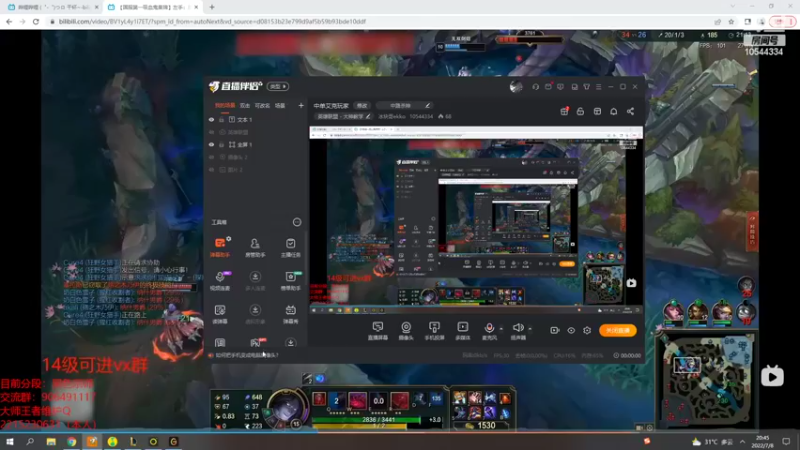Image resolution: width=800 pixels, height=450 pixels.
Task: Click the 修改 button beside room name
Action: pos(362,106)
